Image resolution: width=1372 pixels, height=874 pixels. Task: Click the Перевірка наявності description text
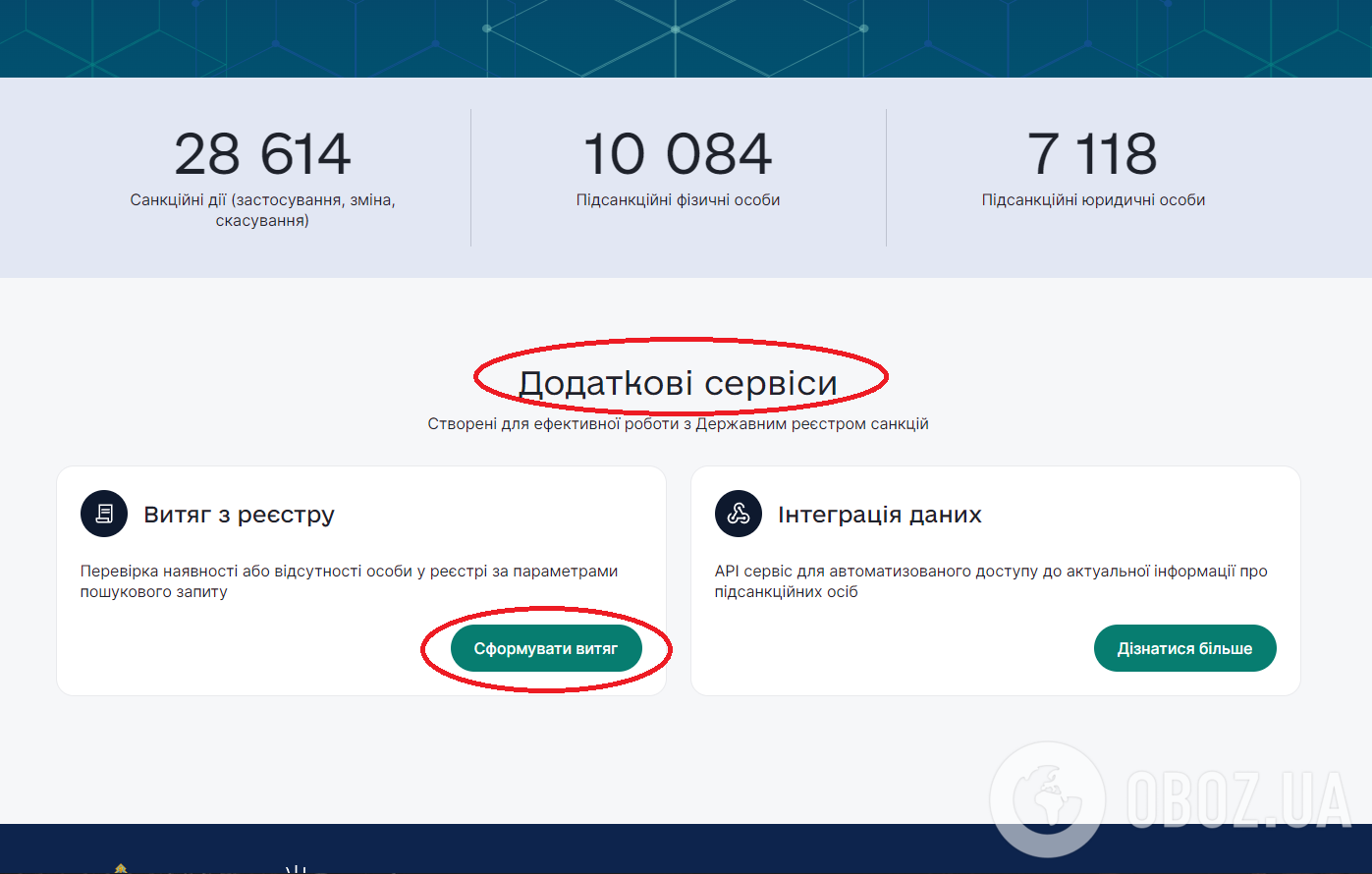[349, 581]
